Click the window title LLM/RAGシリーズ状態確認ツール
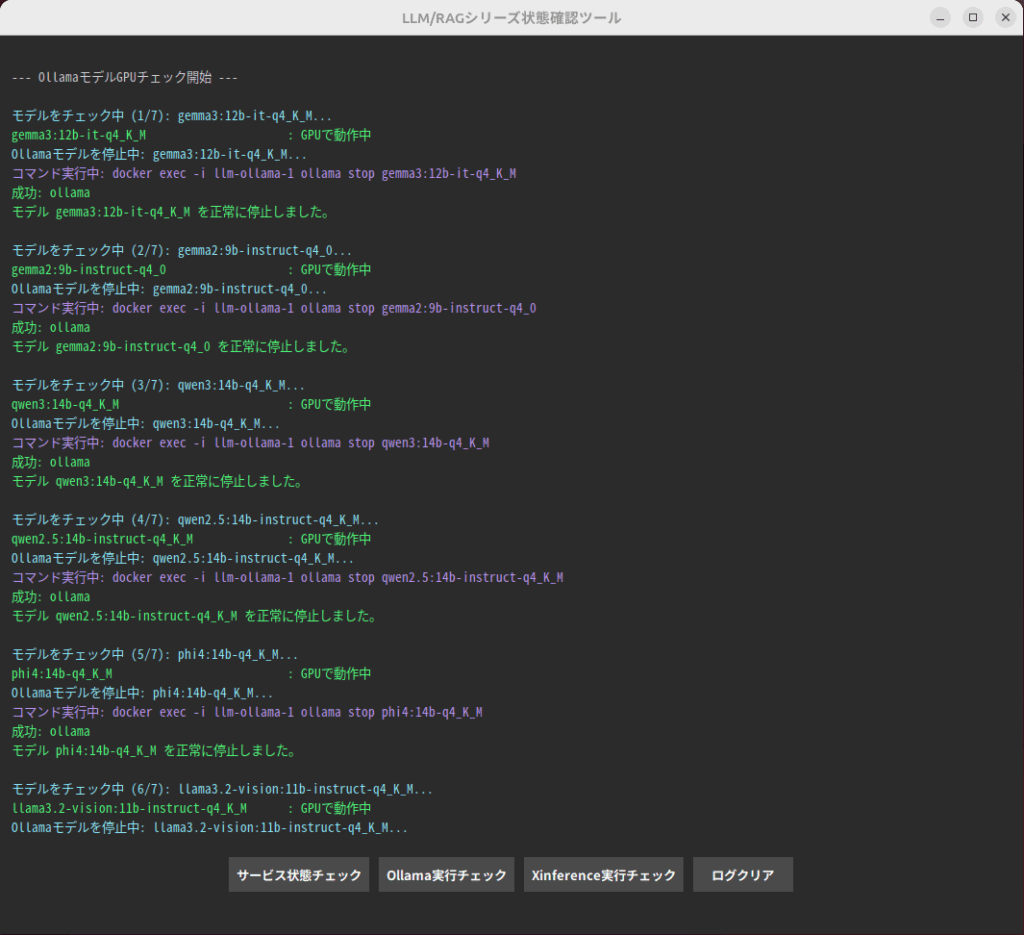The height and width of the screenshot is (935, 1024). pos(511,18)
